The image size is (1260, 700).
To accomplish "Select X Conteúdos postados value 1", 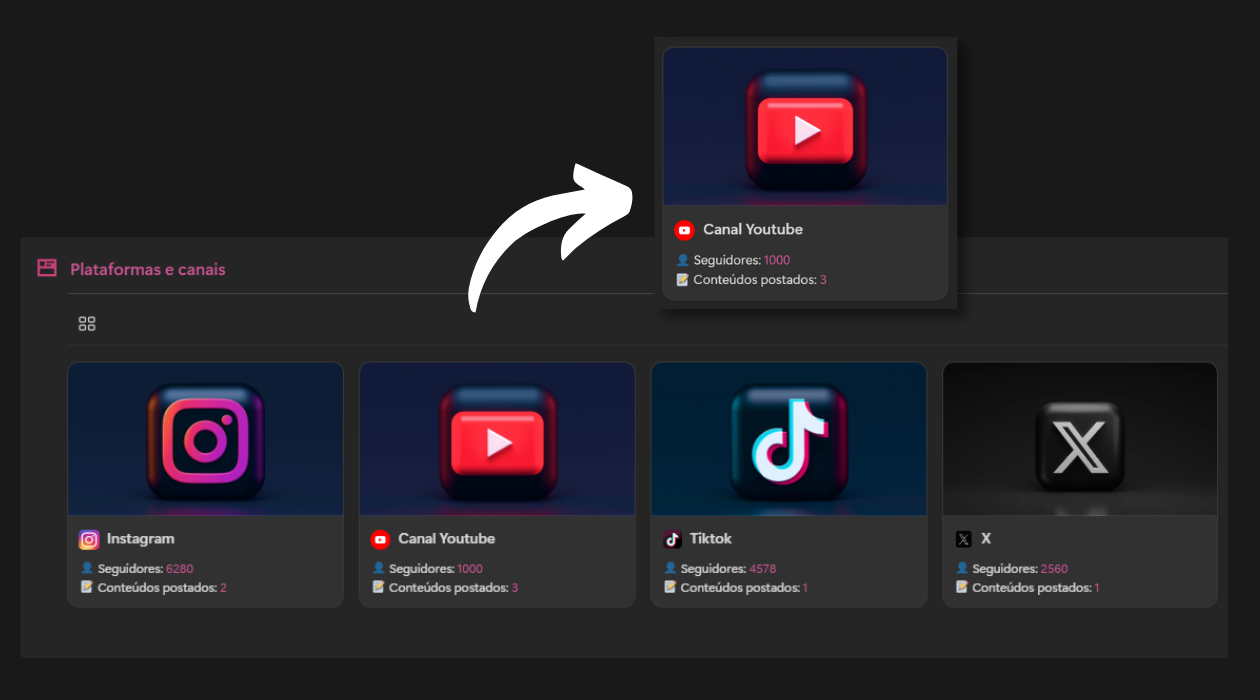I will [x=1096, y=588].
